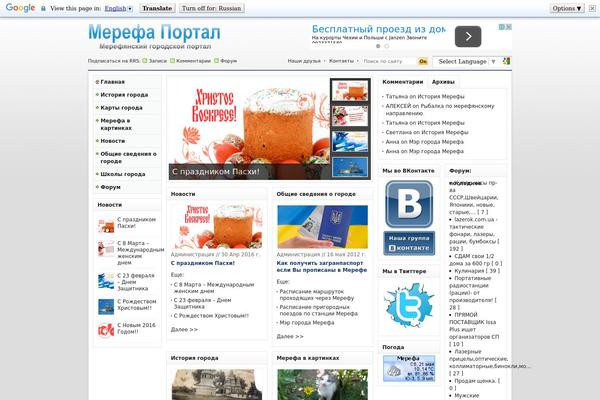Select fourth church slider thumbnail
This screenshot has width=600, height=400.
pos(350,167)
